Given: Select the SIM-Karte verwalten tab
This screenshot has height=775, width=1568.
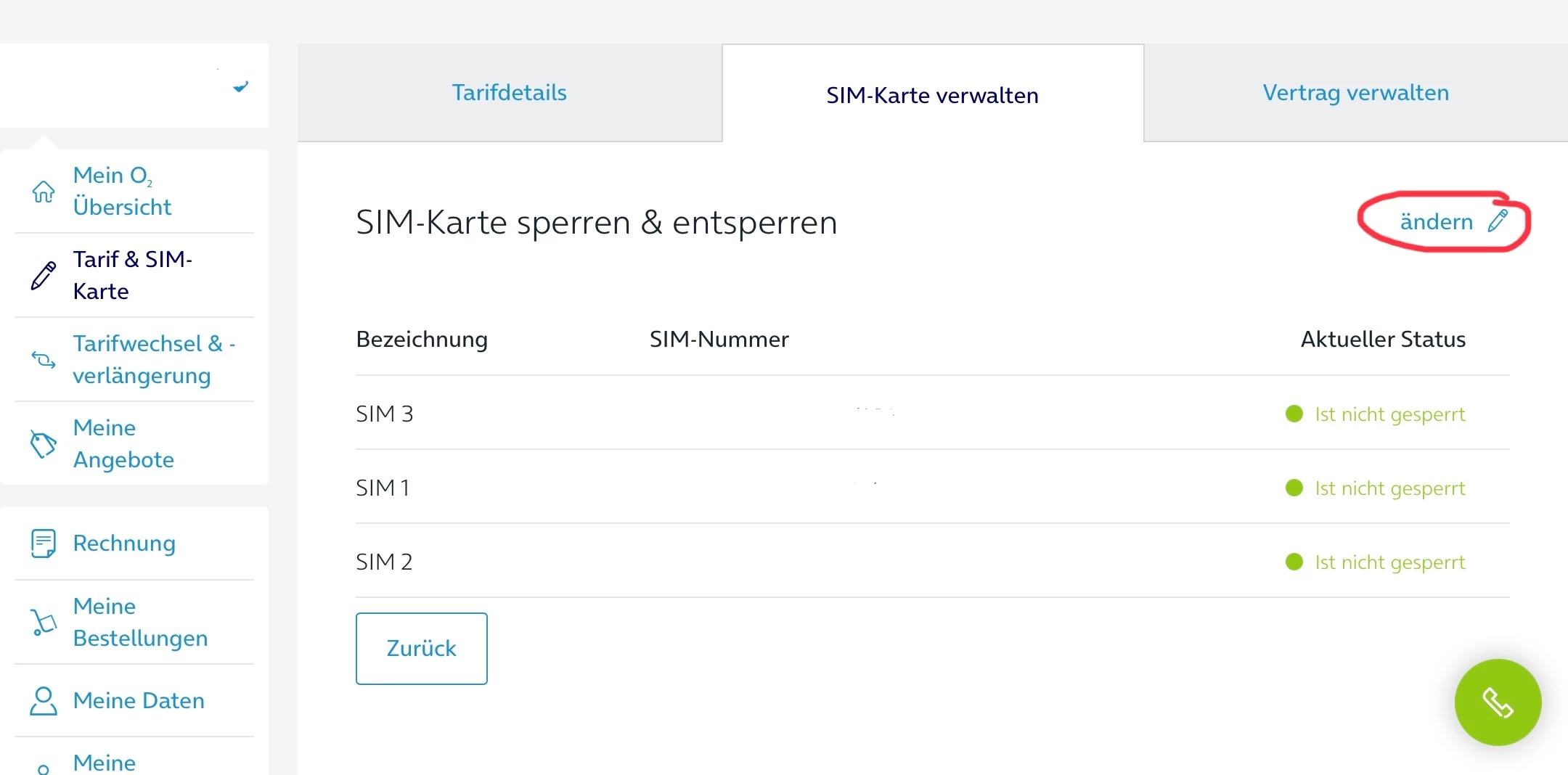Looking at the screenshot, I should pos(932,95).
